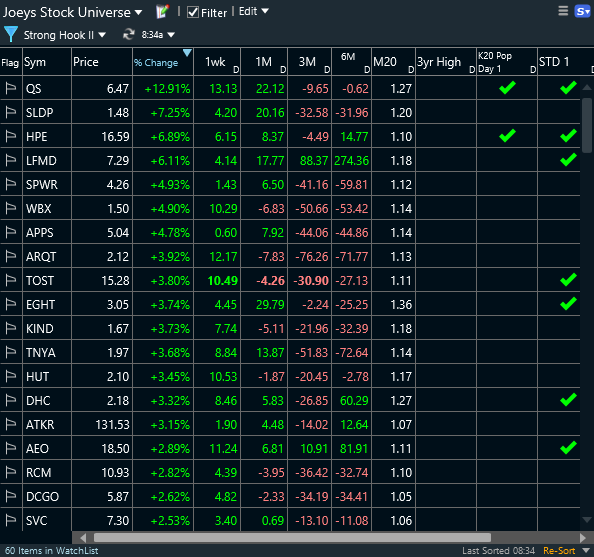Select the LFMD symbol cell

tap(47, 161)
